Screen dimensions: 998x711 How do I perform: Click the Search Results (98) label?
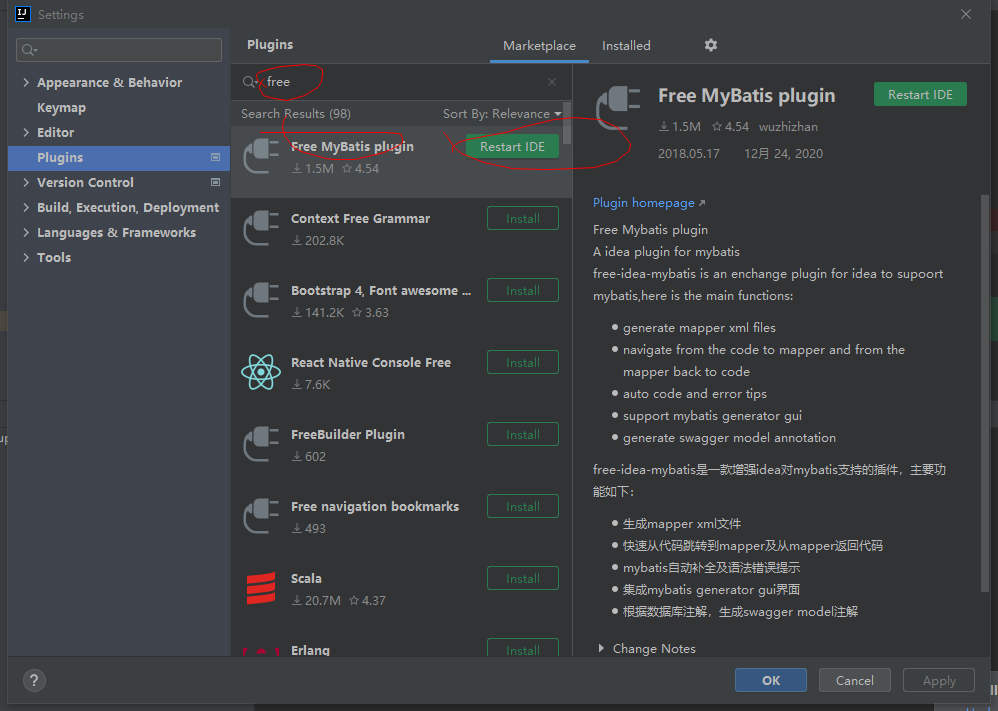coord(295,113)
